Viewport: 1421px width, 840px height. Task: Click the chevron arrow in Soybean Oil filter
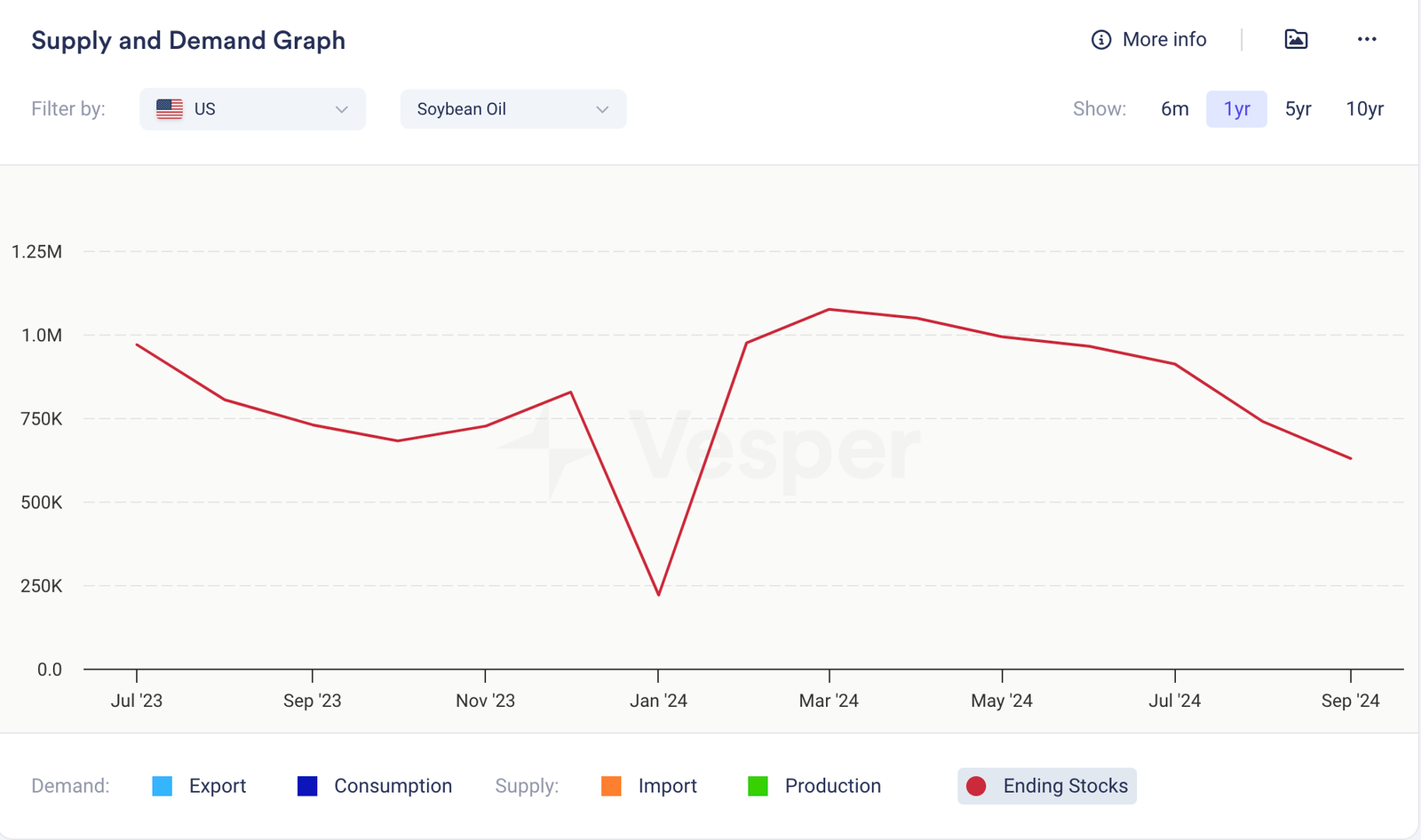(602, 109)
